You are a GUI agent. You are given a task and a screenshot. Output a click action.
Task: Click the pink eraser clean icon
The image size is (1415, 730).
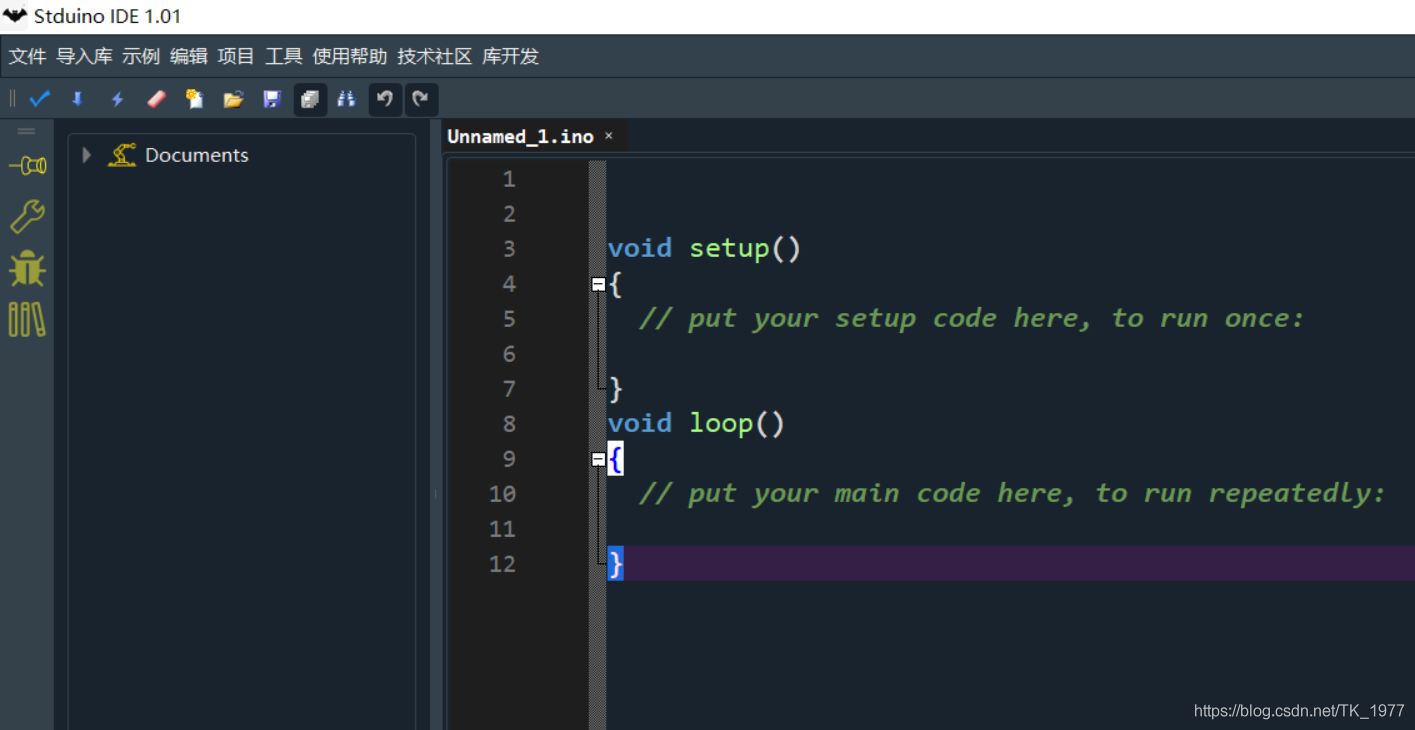(x=156, y=99)
